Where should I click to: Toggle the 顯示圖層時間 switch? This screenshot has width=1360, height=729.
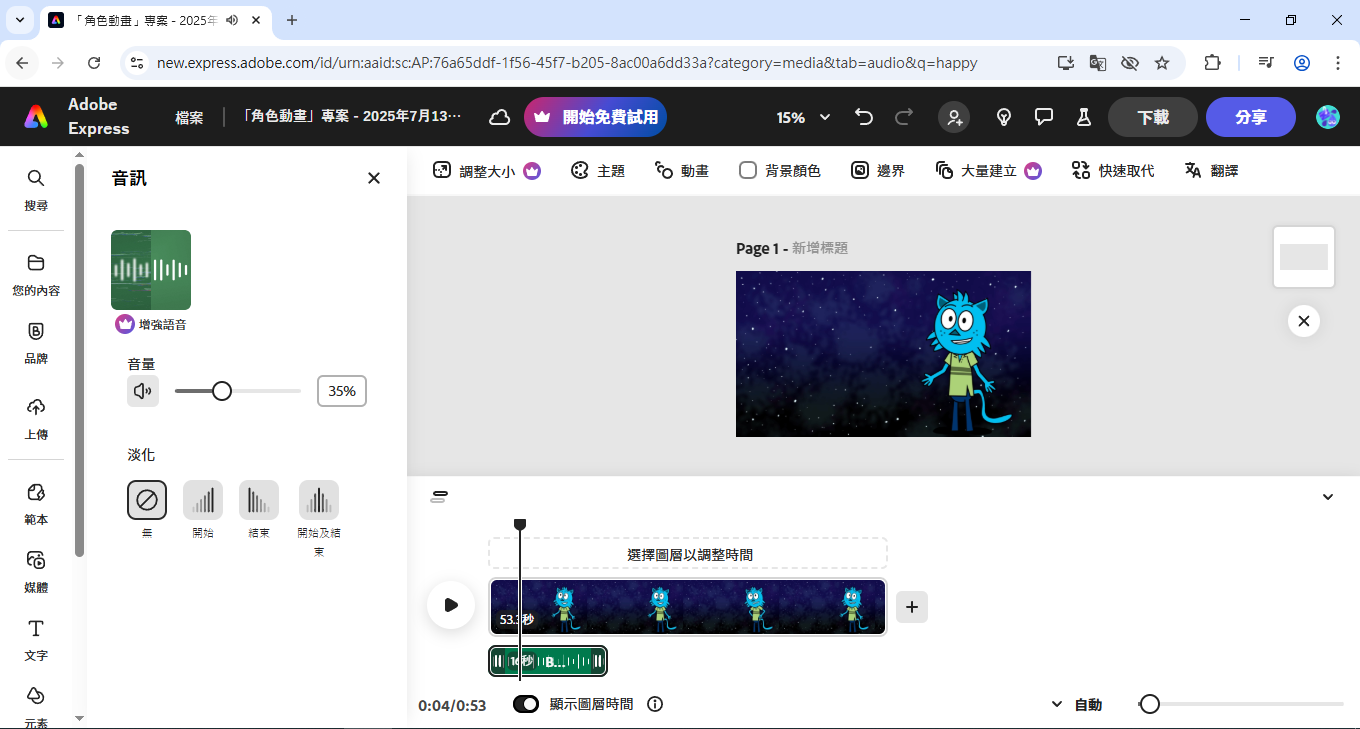pos(526,704)
